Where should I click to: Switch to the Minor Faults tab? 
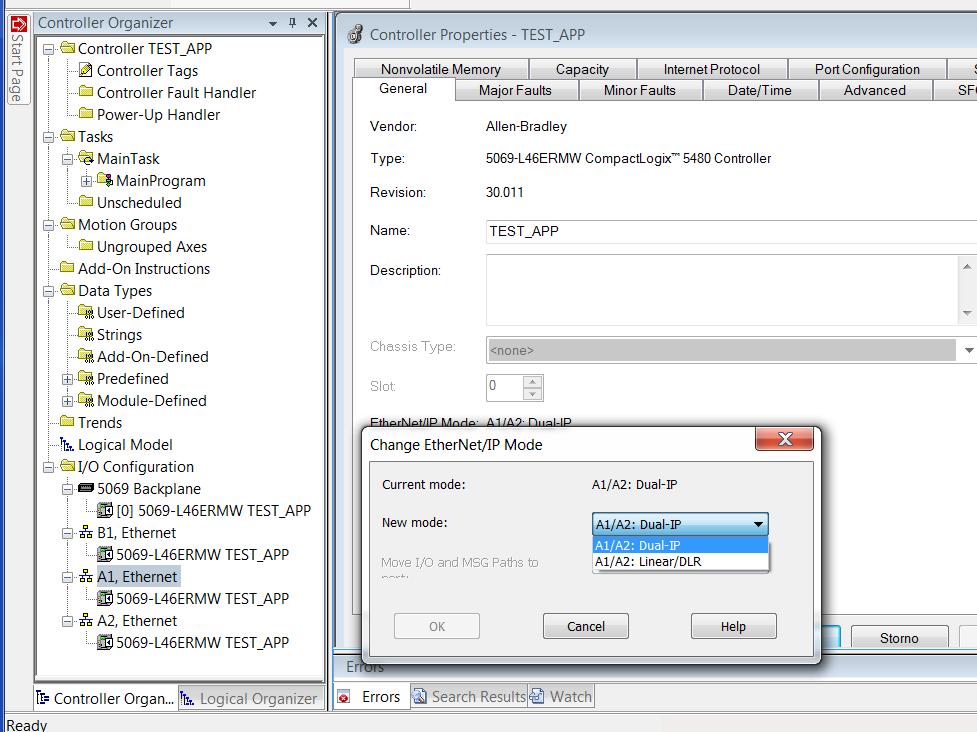coord(640,90)
